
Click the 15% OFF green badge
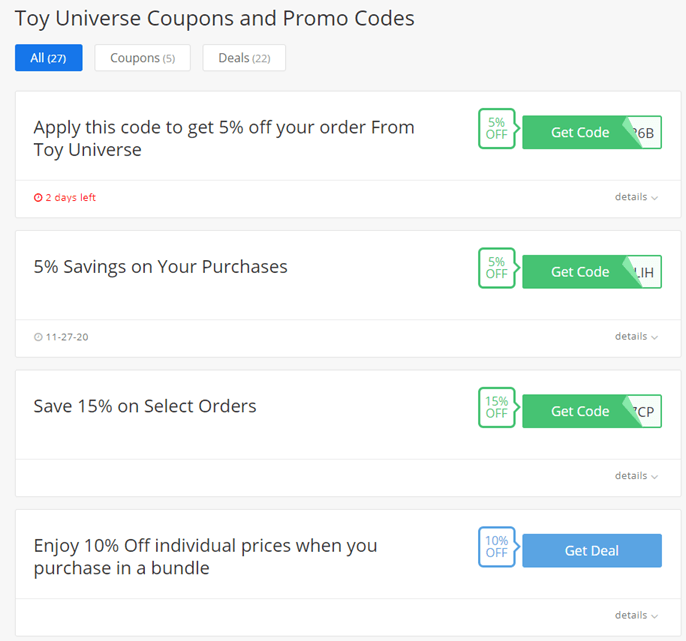[497, 407]
